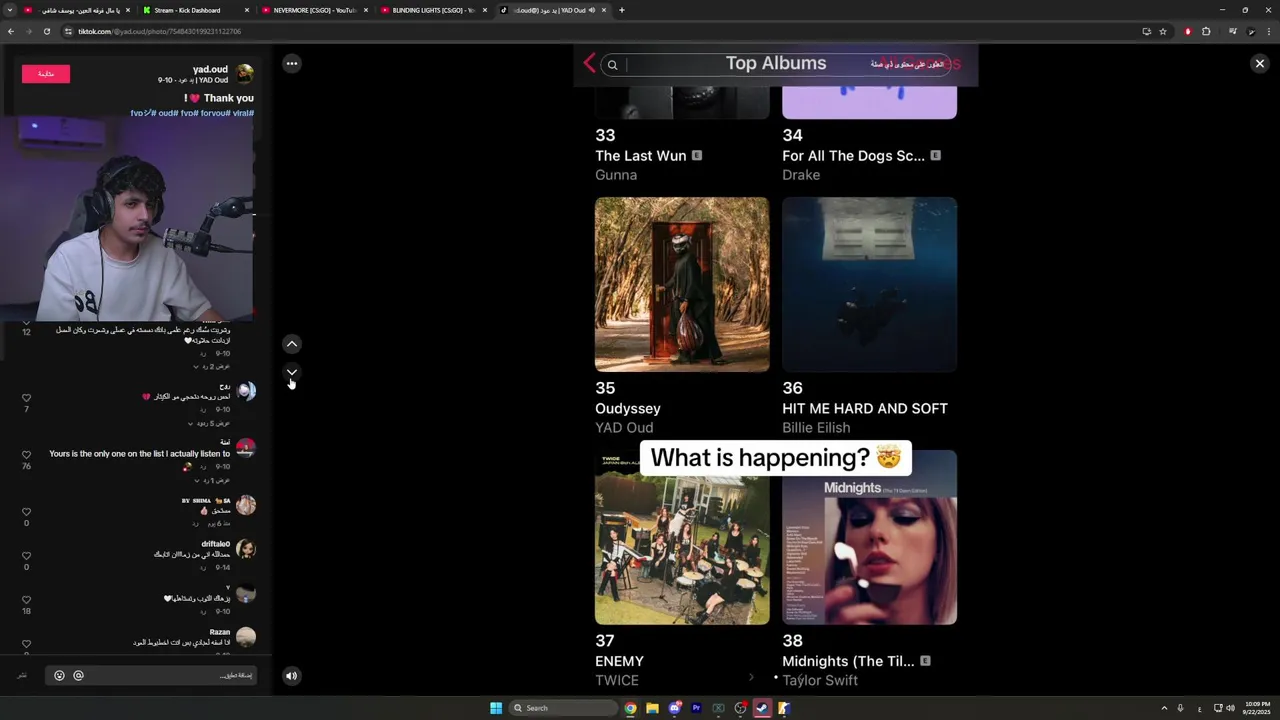Image resolution: width=1280 pixels, height=720 pixels.
Task: Click the ENEMY album cover by TWICE
Action: click(682, 537)
